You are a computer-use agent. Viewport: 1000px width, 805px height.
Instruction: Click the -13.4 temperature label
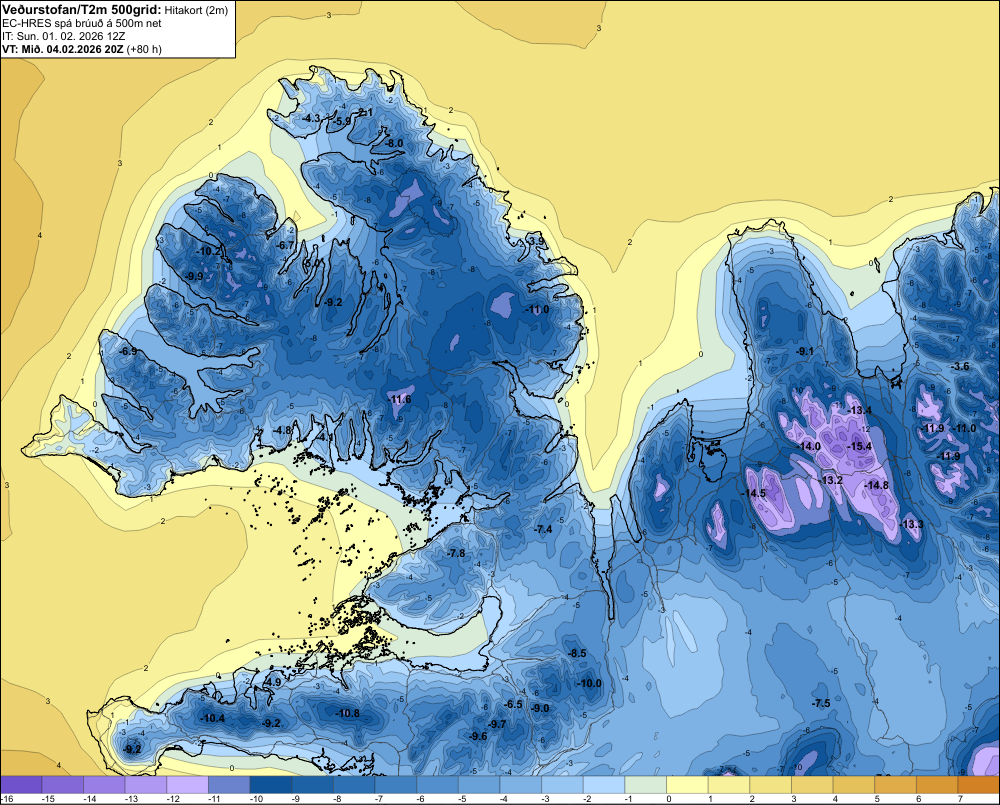coord(859,410)
